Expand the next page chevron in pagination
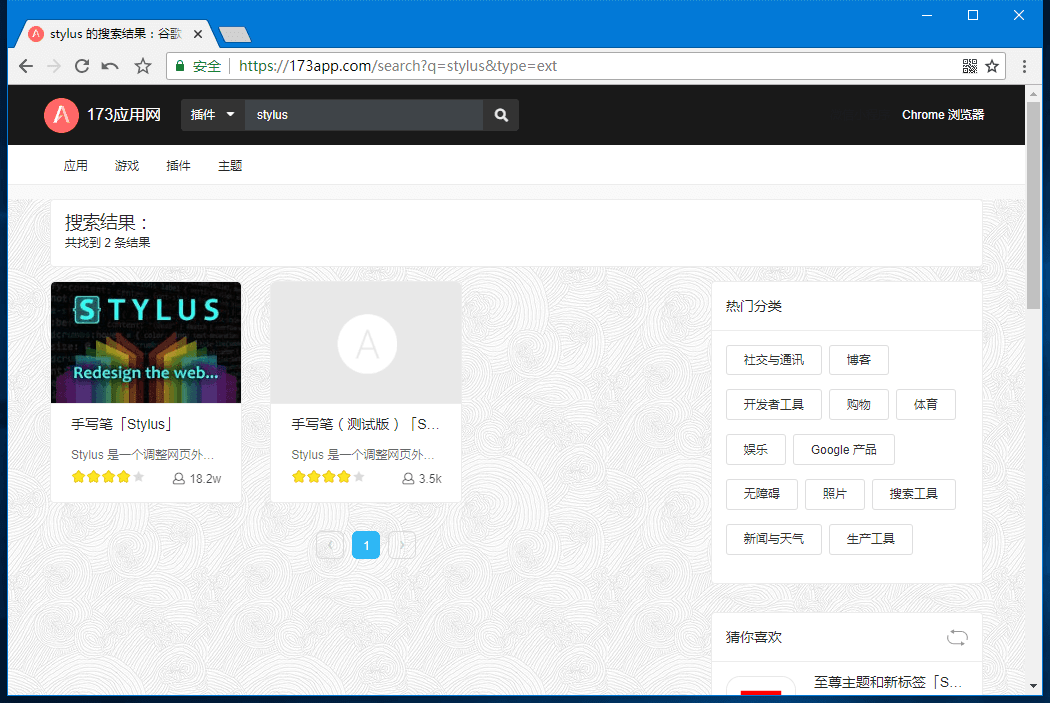 [402, 545]
